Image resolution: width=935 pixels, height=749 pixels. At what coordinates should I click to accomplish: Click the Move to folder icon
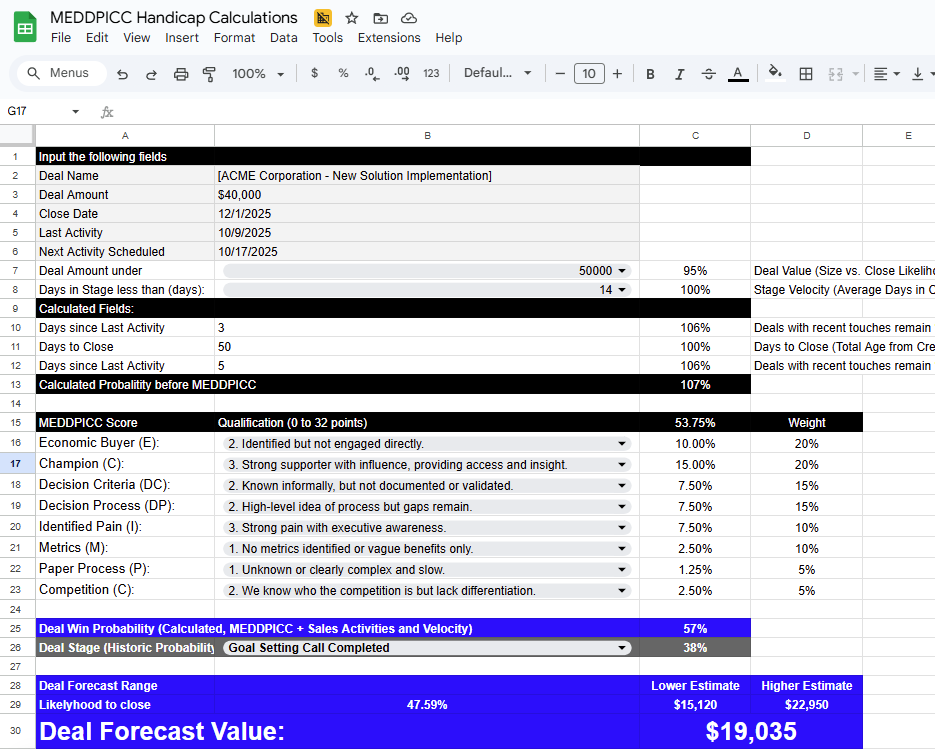(x=380, y=18)
